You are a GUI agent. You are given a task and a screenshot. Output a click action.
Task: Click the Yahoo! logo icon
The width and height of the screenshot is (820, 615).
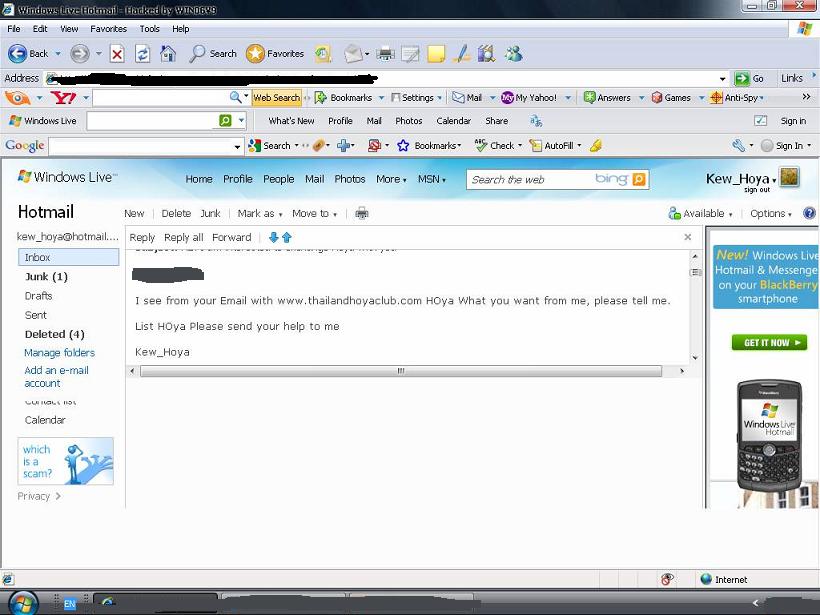pos(63,97)
